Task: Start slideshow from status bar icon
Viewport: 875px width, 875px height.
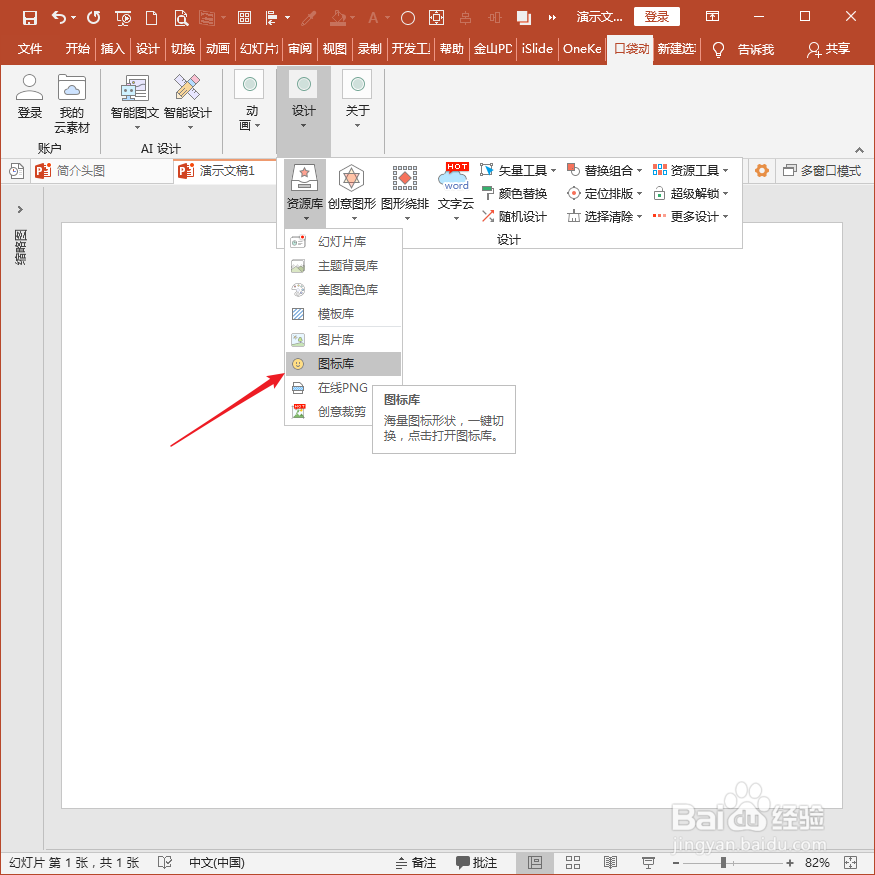Action: click(x=648, y=863)
